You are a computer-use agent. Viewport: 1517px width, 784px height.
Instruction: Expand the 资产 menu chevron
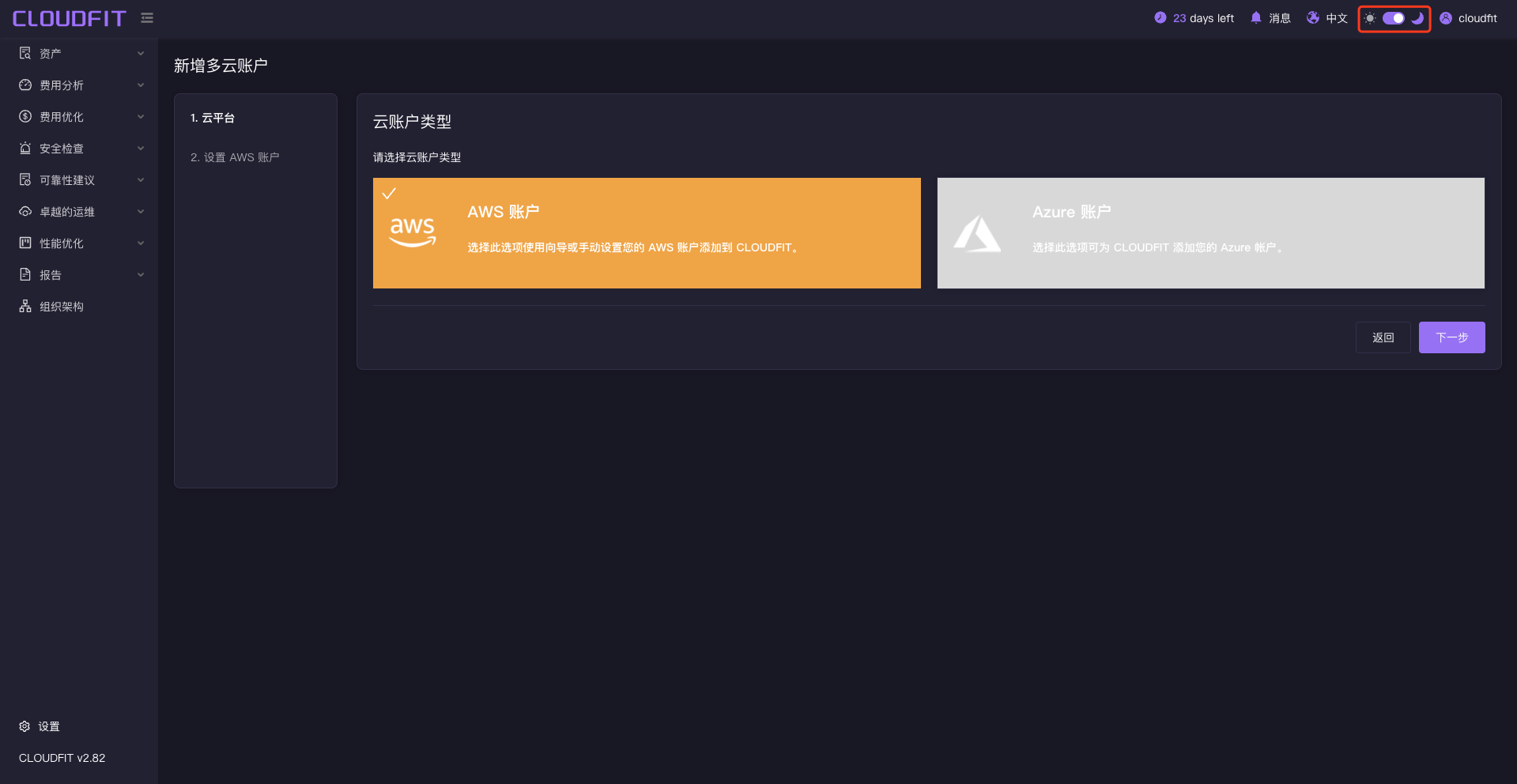point(141,53)
